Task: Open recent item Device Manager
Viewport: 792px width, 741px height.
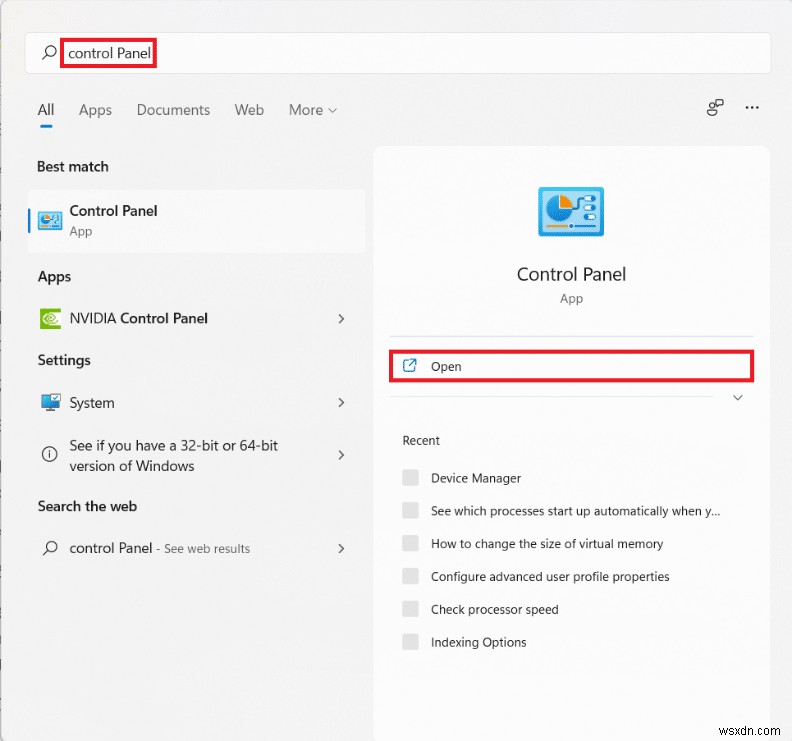Action: click(x=476, y=478)
